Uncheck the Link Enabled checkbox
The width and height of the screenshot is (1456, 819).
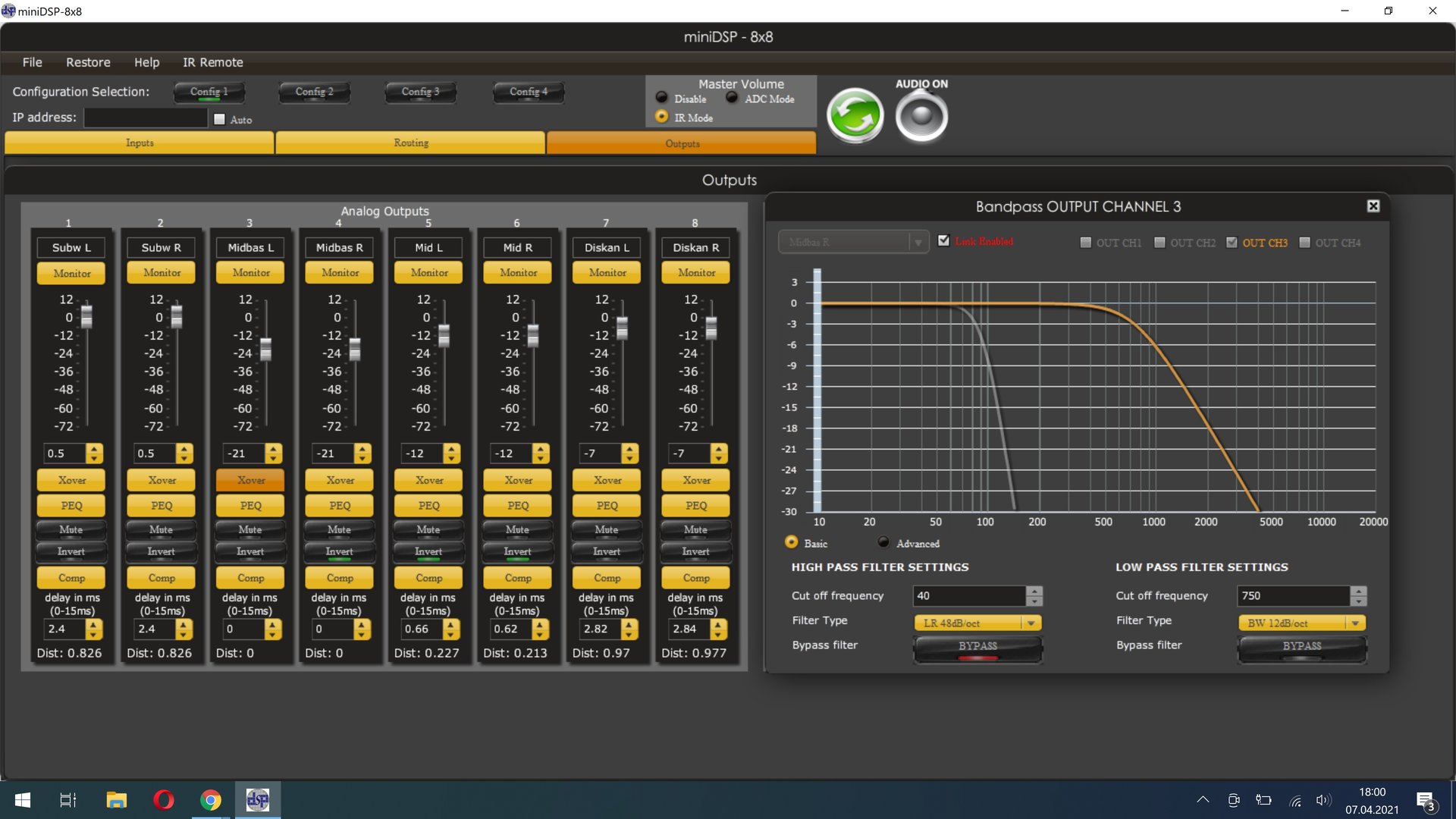click(943, 240)
